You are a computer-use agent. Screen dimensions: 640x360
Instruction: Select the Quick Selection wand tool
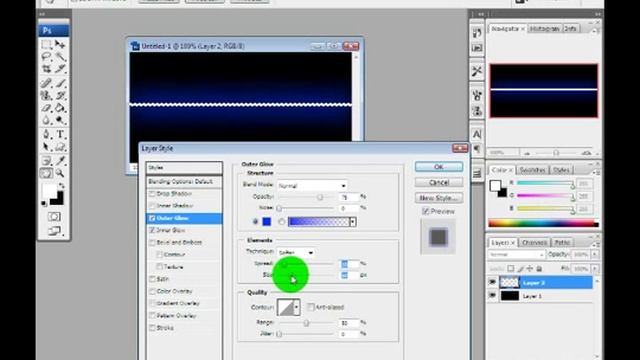click(x=60, y=56)
